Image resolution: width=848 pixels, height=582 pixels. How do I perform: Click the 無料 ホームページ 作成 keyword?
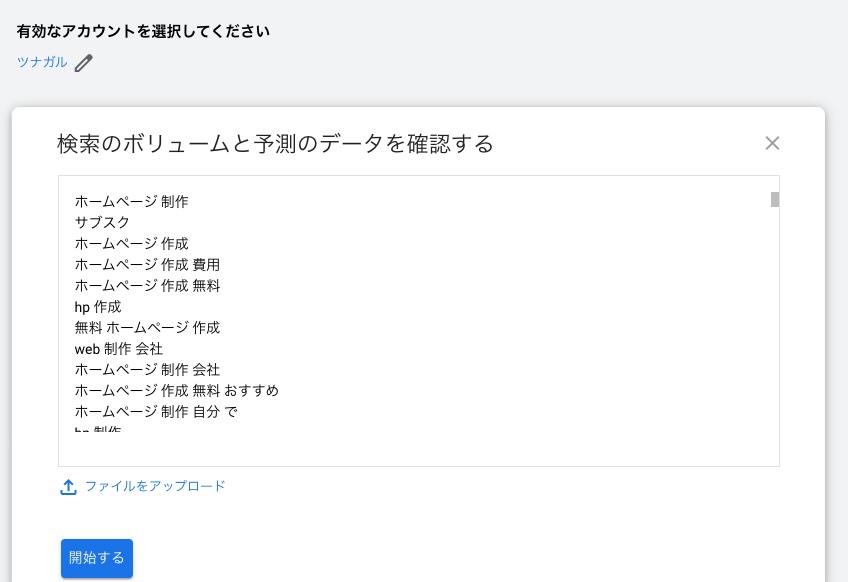(x=147, y=327)
